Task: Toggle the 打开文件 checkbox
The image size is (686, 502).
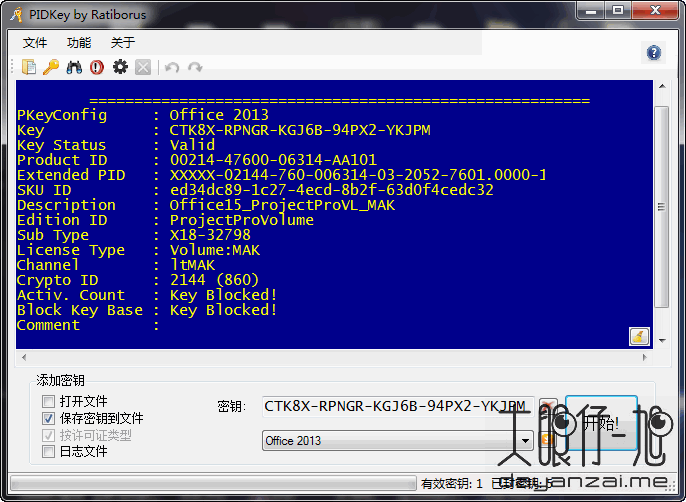Action: (48, 401)
